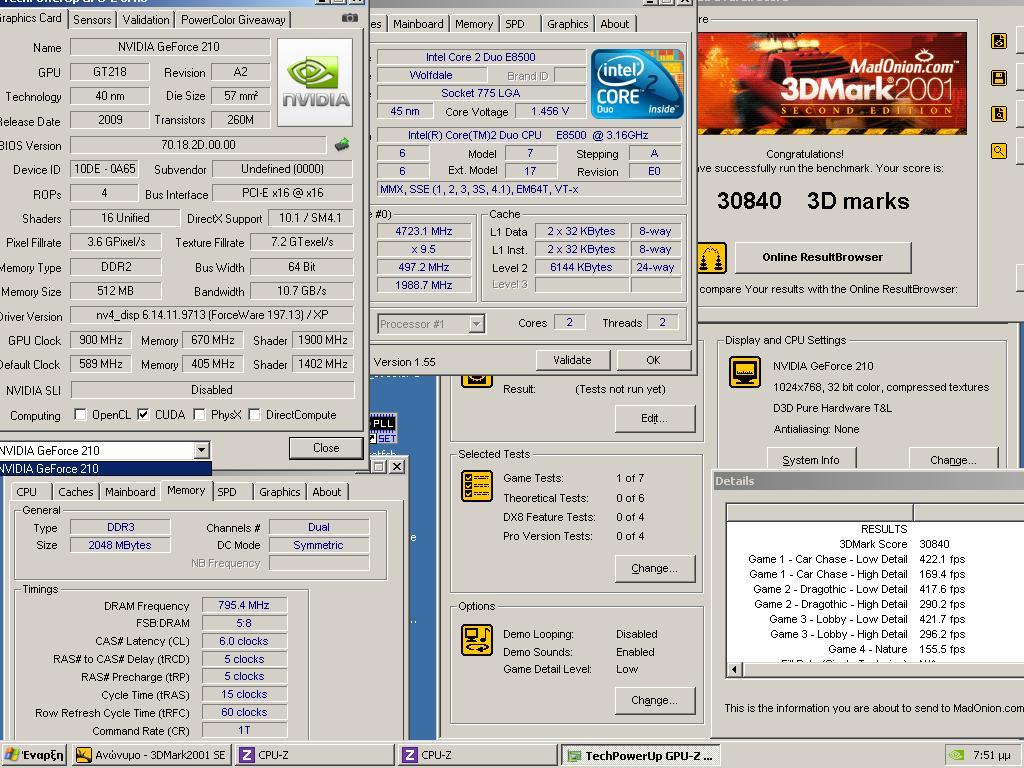Viewport: 1024px width, 768px height.
Task: Enable the PhysX checkbox
Action: coord(199,415)
